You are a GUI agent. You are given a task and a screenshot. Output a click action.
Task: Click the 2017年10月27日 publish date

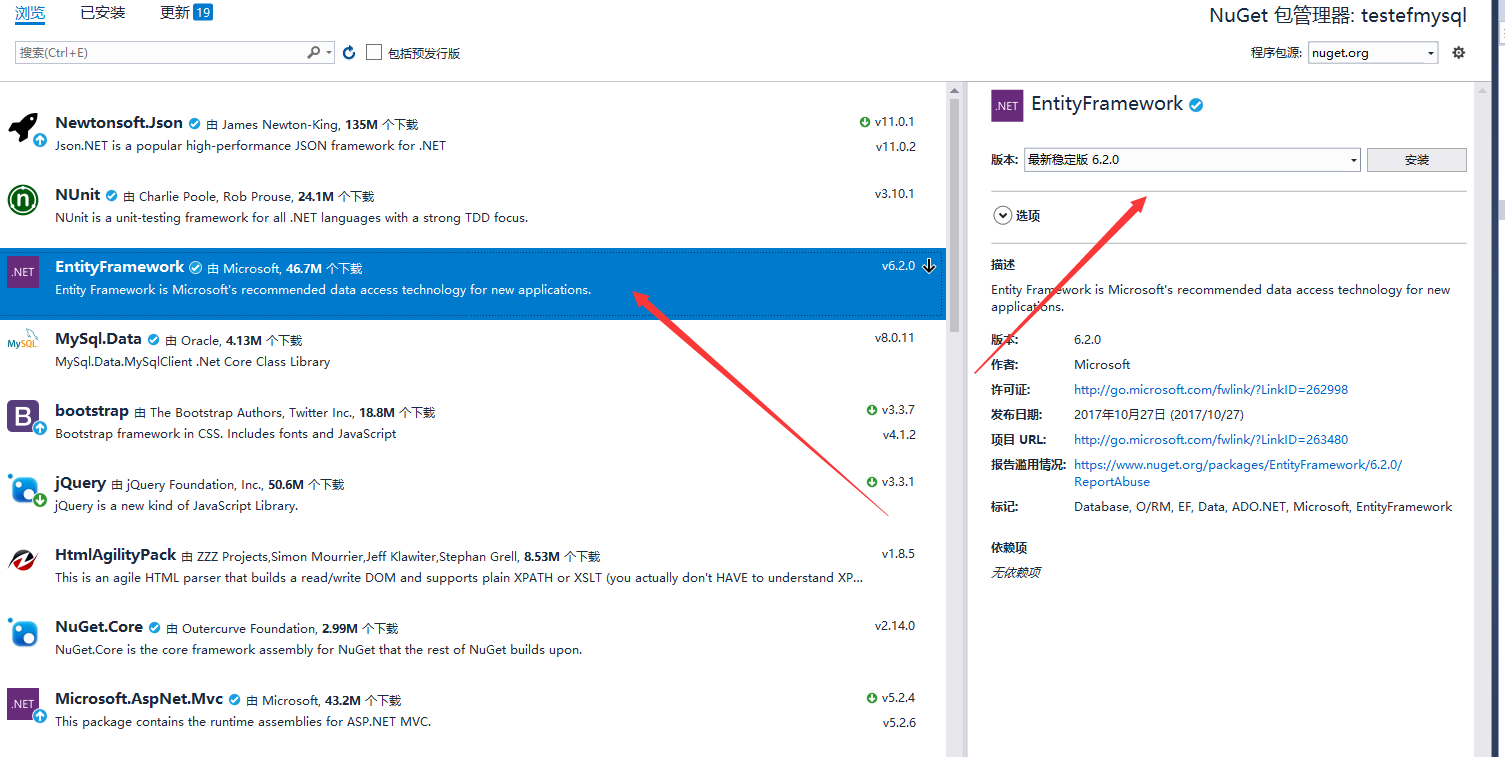[1159, 415]
